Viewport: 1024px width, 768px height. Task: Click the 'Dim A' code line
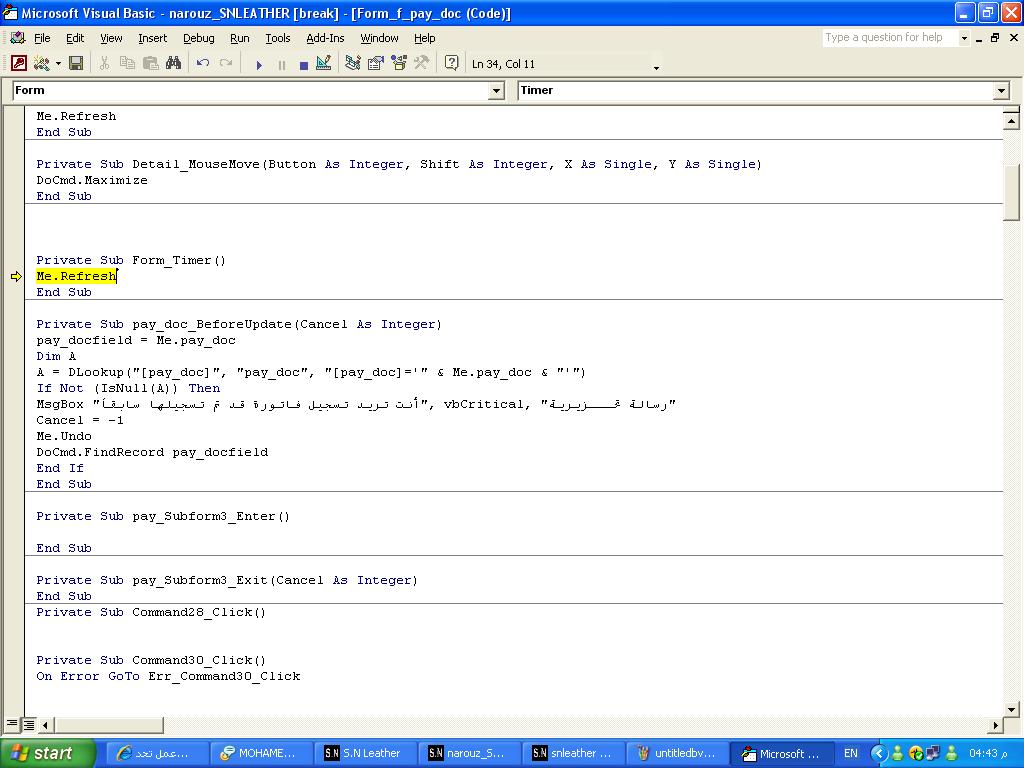(x=56, y=356)
